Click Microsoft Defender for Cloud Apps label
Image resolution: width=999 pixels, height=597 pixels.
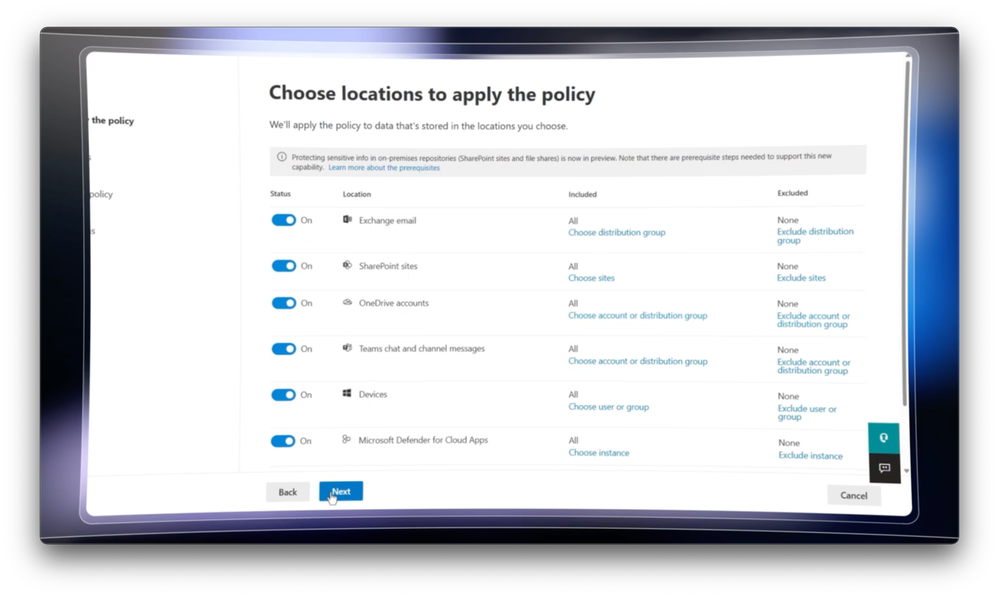click(423, 440)
